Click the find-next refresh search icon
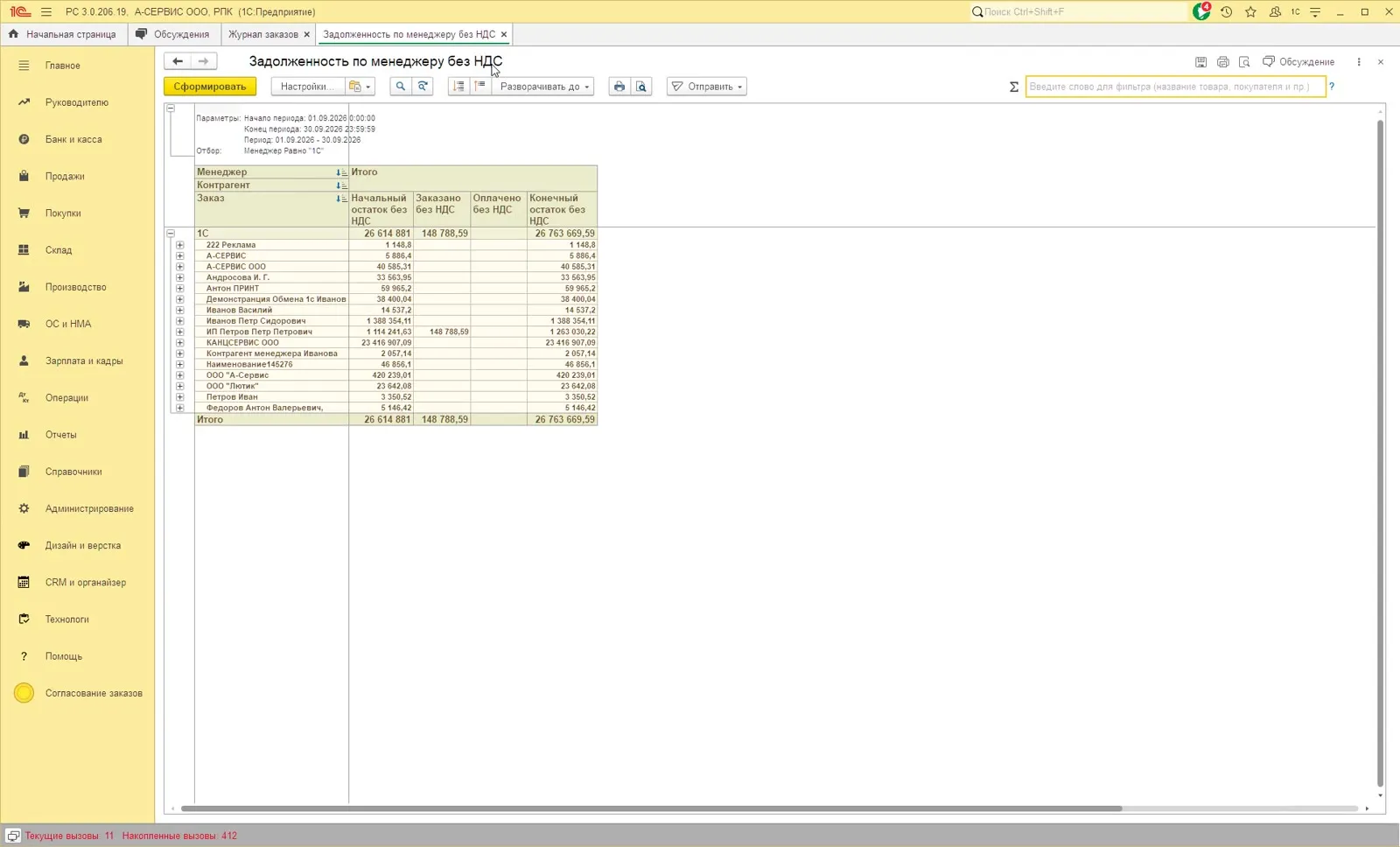 (x=423, y=87)
